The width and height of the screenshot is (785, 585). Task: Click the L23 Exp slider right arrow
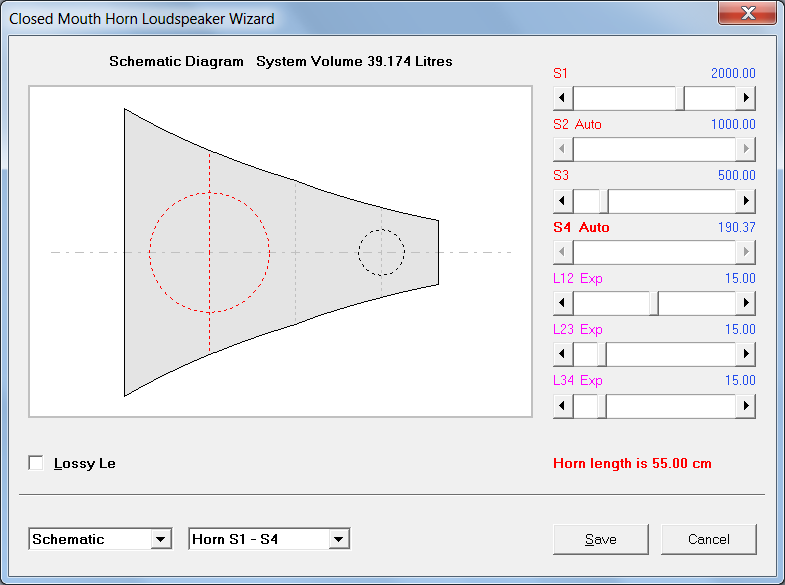(745, 354)
